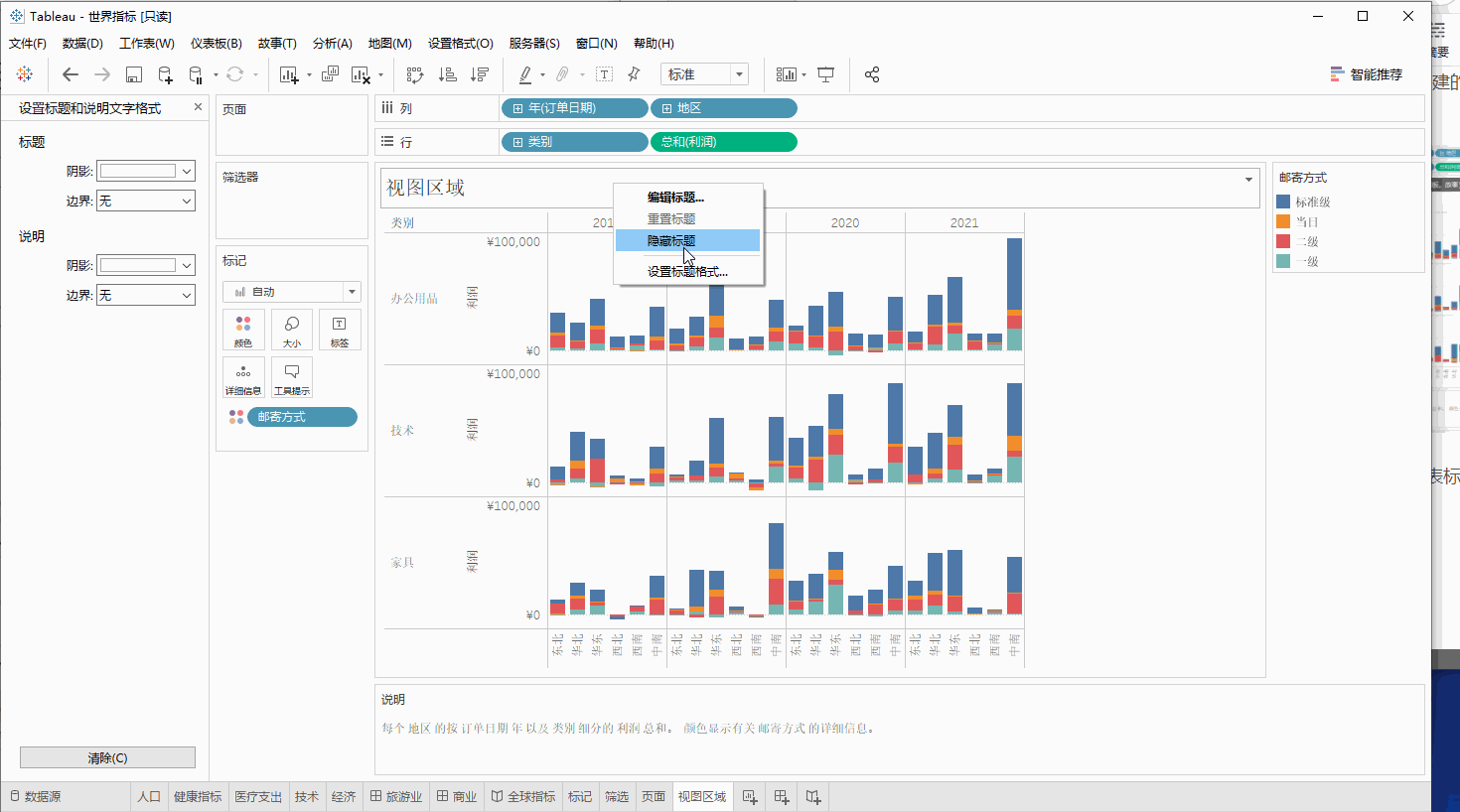Click the highlight pen icon

tap(525, 74)
